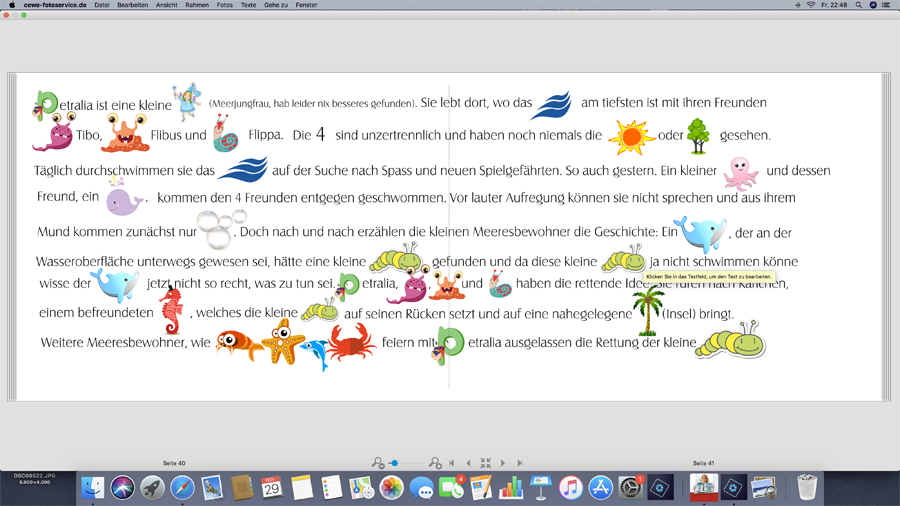Screen dimensions: 900x506
Task: Select the red crab clipart
Action: pyautogui.click(x=351, y=344)
